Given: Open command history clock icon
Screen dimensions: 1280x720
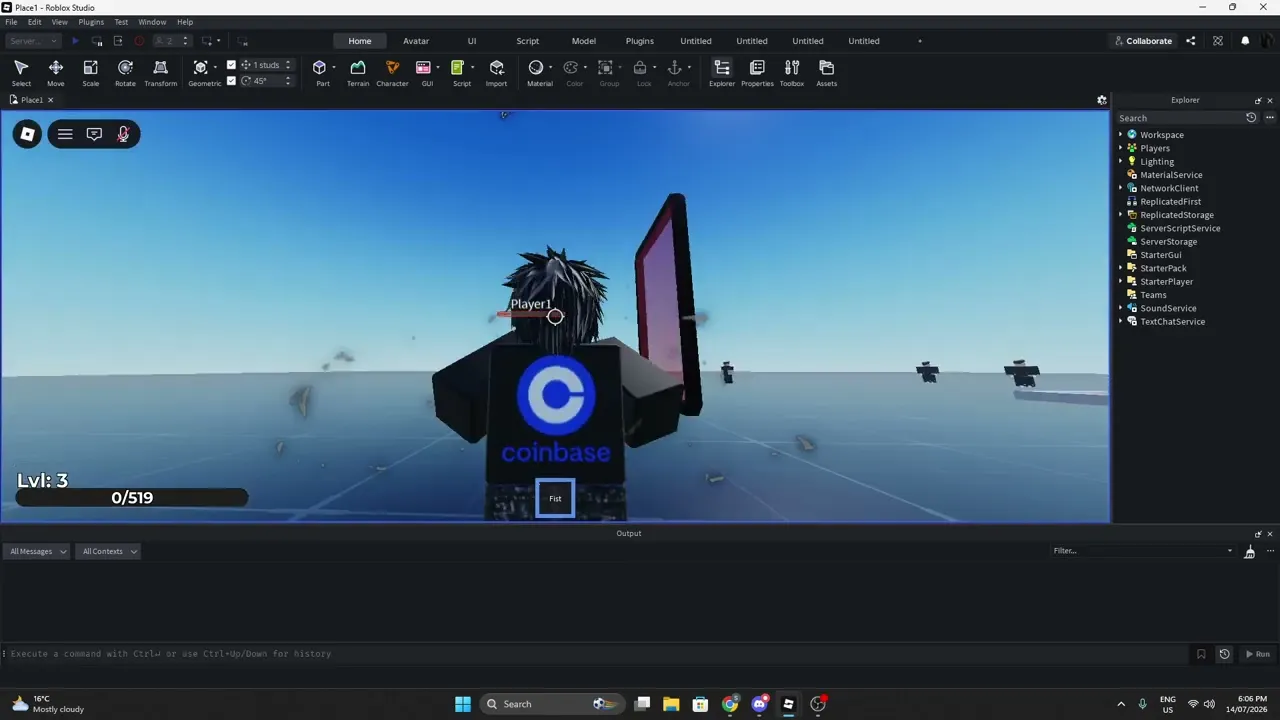Looking at the screenshot, I should 1224,654.
